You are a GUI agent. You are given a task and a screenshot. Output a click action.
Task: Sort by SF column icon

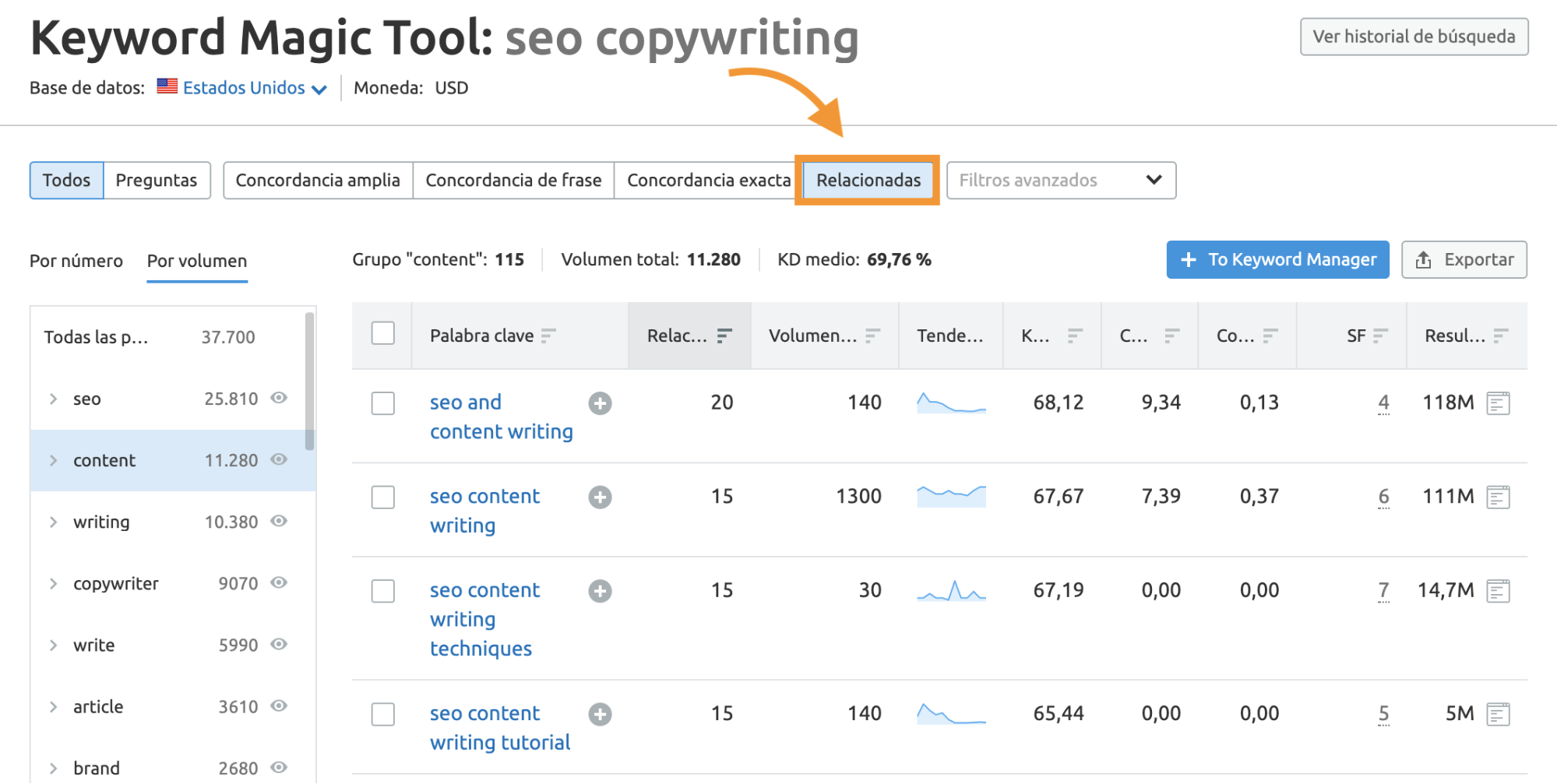(x=1380, y=336)
